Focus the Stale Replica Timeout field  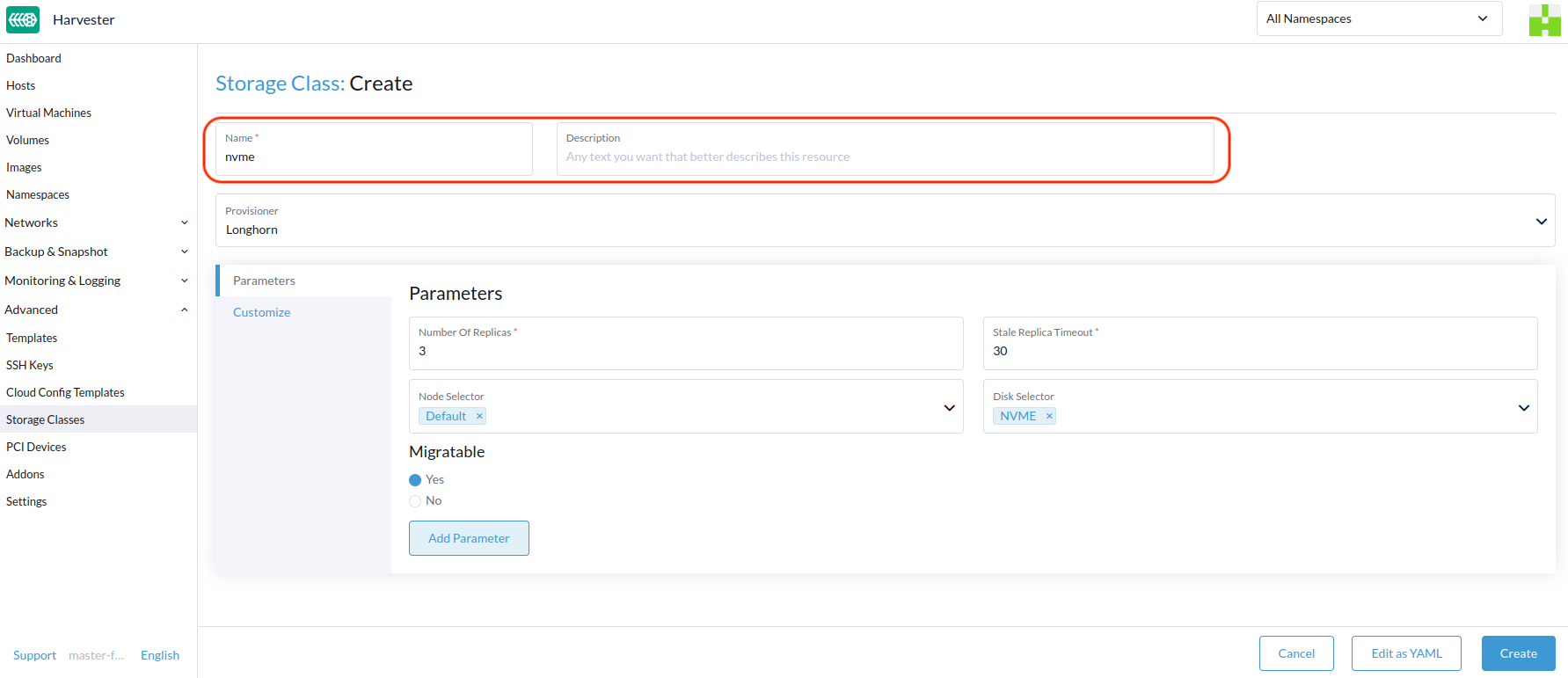(x=1260, y=343)
